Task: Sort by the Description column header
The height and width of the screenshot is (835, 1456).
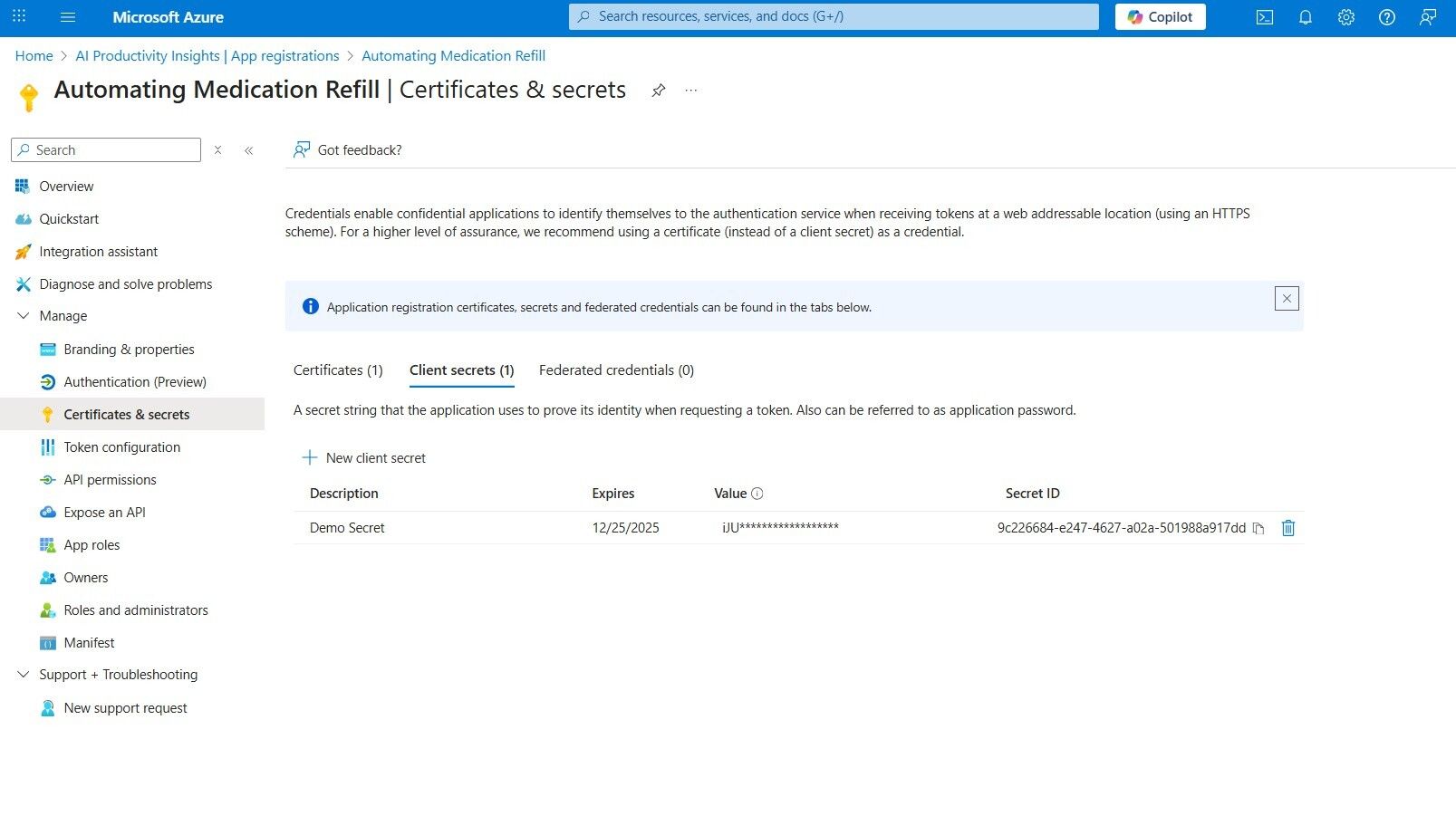Action: [344, 494]
